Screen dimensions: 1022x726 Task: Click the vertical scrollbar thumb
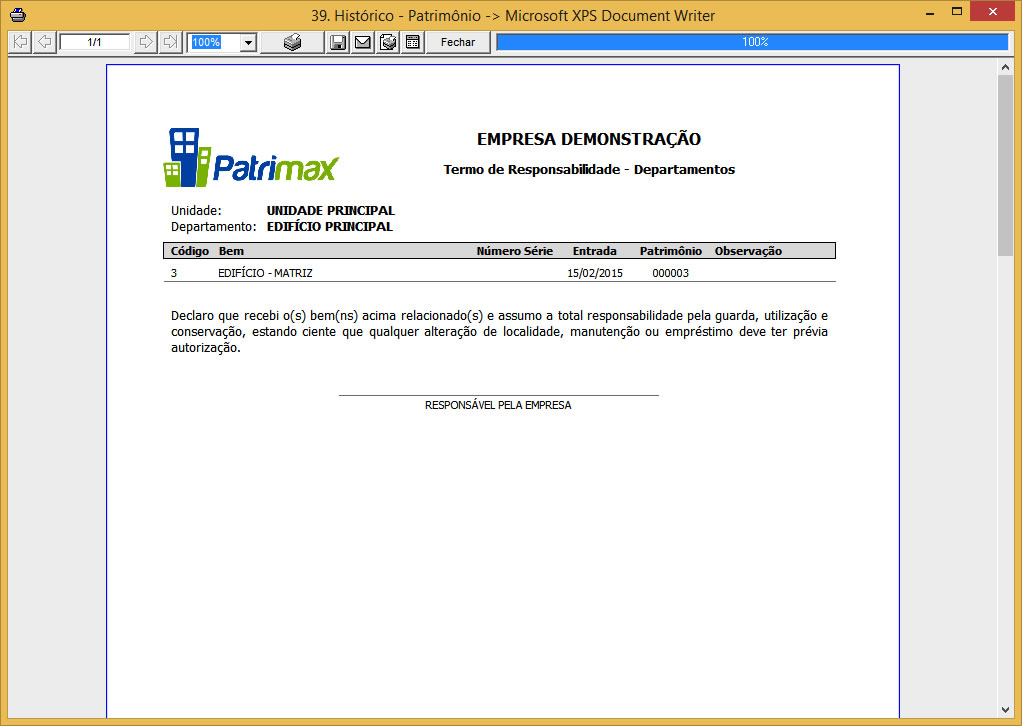click(1005, 166)
